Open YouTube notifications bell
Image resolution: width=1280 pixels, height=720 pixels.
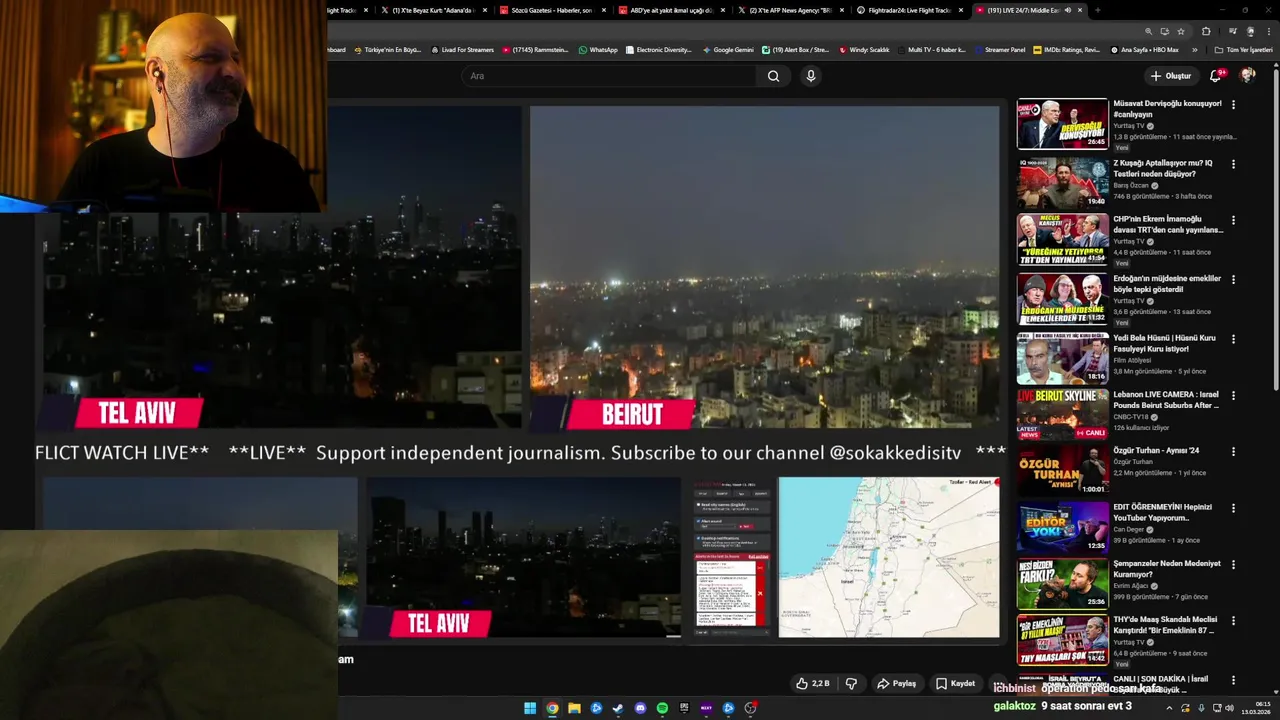pyautogui.click(x=1216, y=76)
